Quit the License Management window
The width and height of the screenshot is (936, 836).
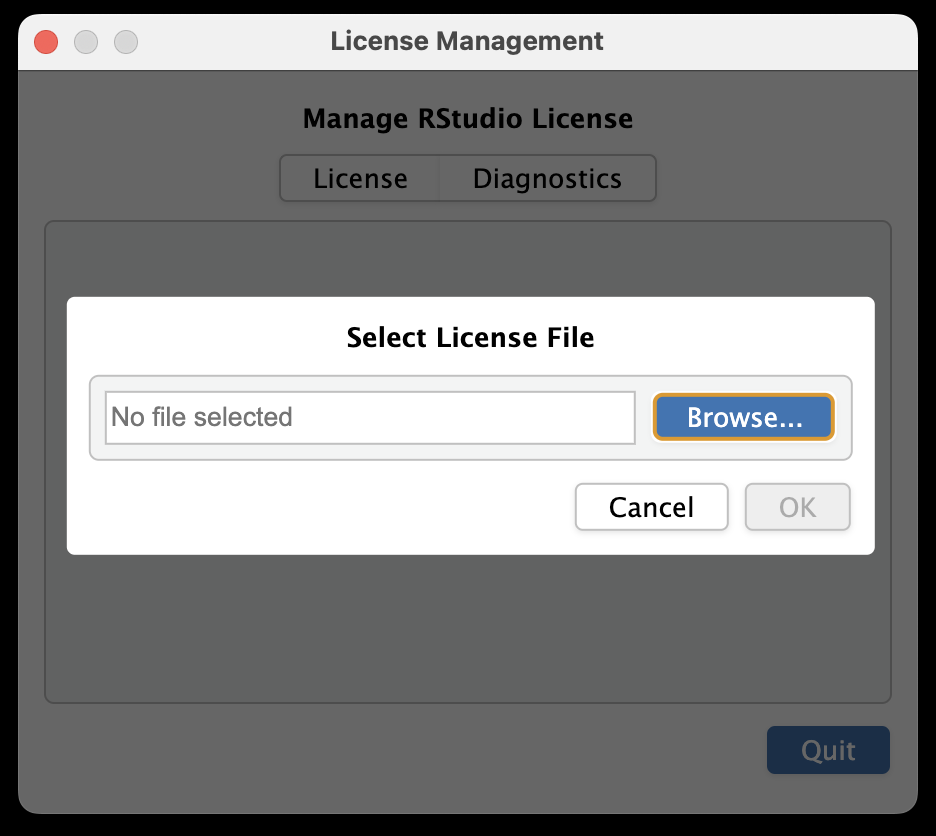pos(828,750)
